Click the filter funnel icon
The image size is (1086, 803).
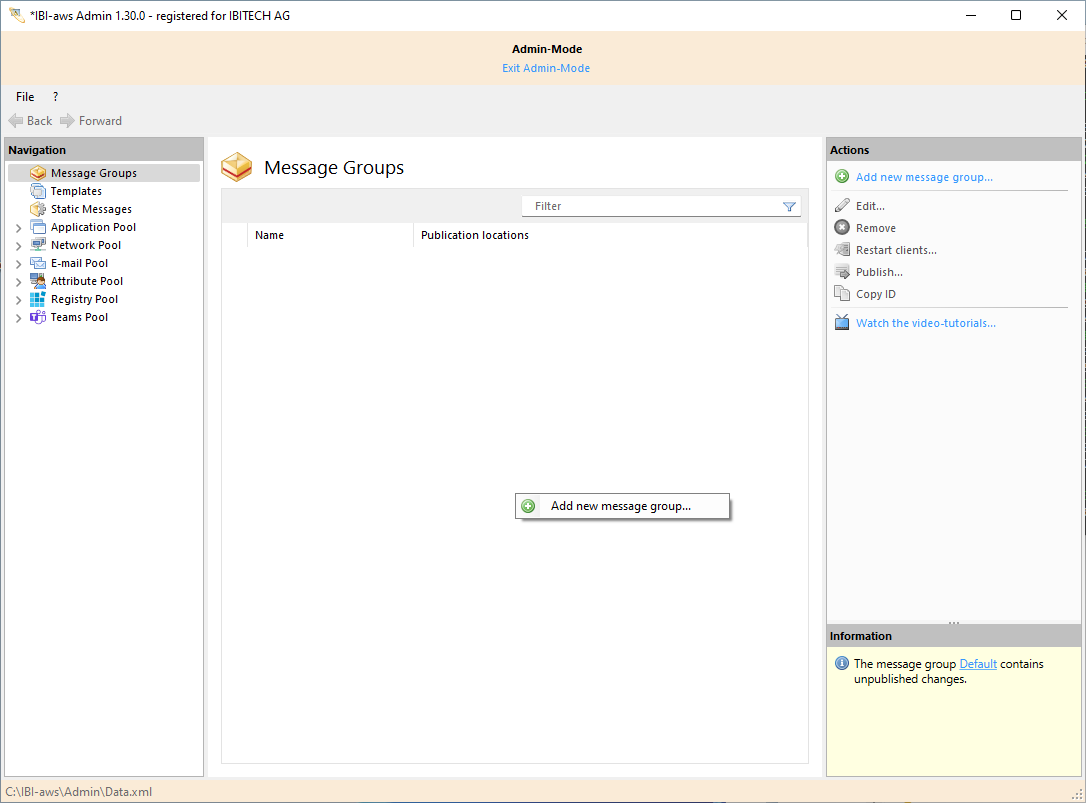[x=789, y=206]
